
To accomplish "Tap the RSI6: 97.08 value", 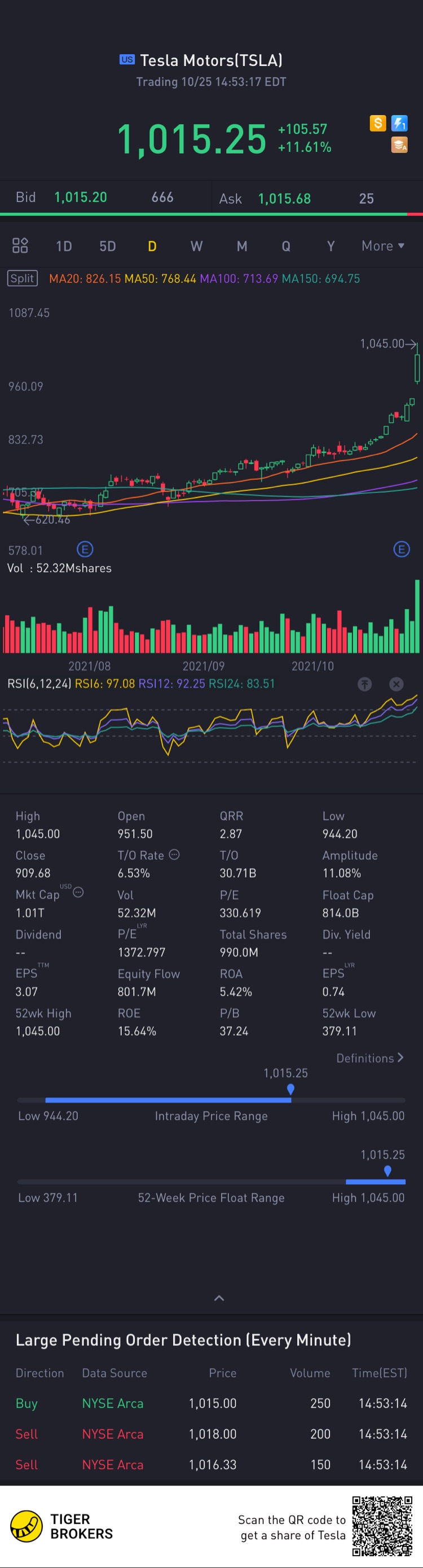I will [105, 684].
